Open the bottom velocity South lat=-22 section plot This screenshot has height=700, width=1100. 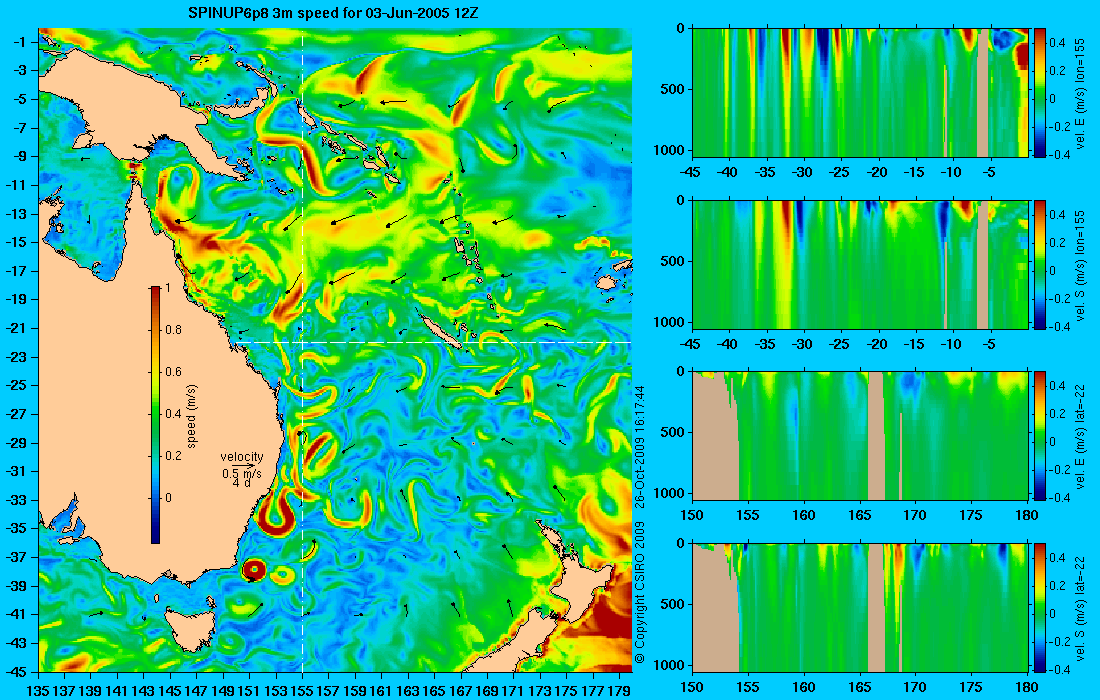pyautogui.click(x=859, y=607)
